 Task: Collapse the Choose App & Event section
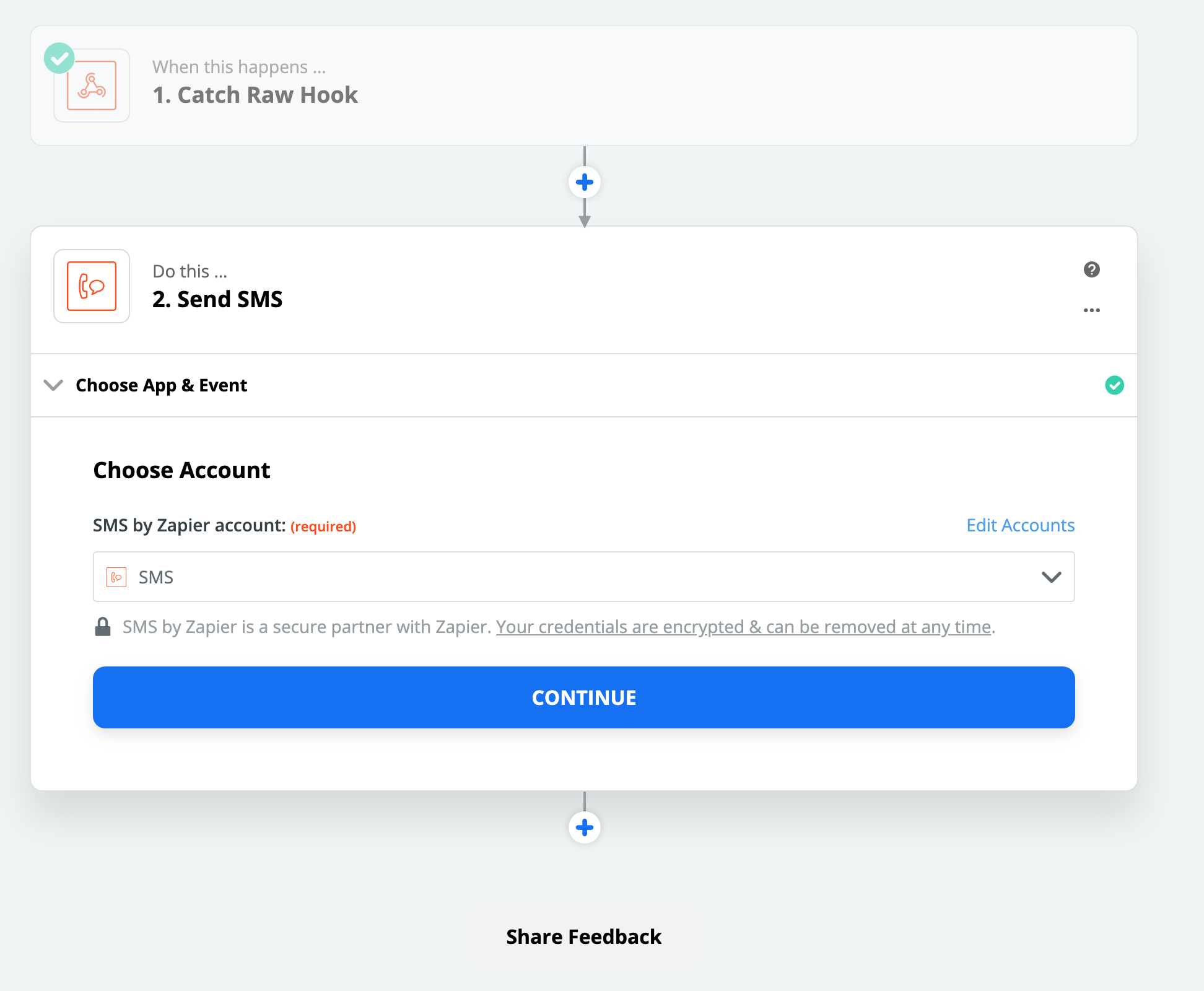tap(53, 385)
